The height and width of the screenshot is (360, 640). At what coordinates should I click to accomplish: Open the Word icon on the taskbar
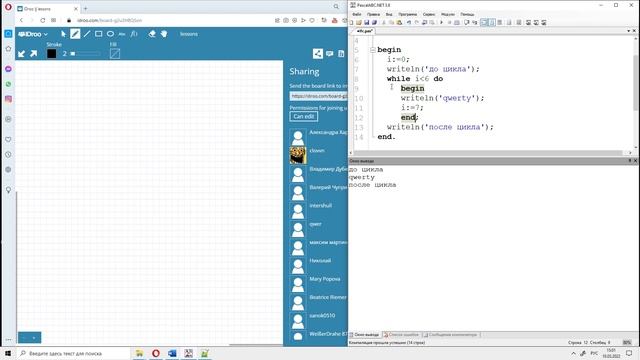tap(172, 353)
